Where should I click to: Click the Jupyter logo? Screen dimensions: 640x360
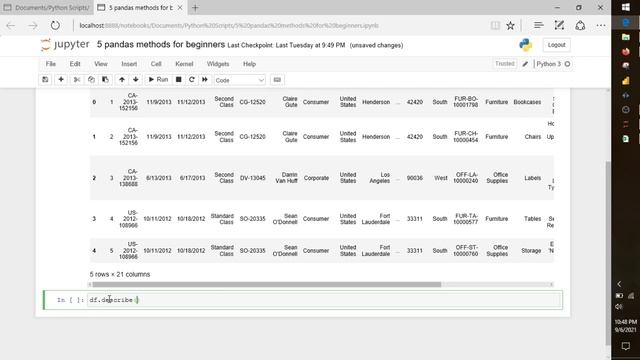click(x=65, y=44)
